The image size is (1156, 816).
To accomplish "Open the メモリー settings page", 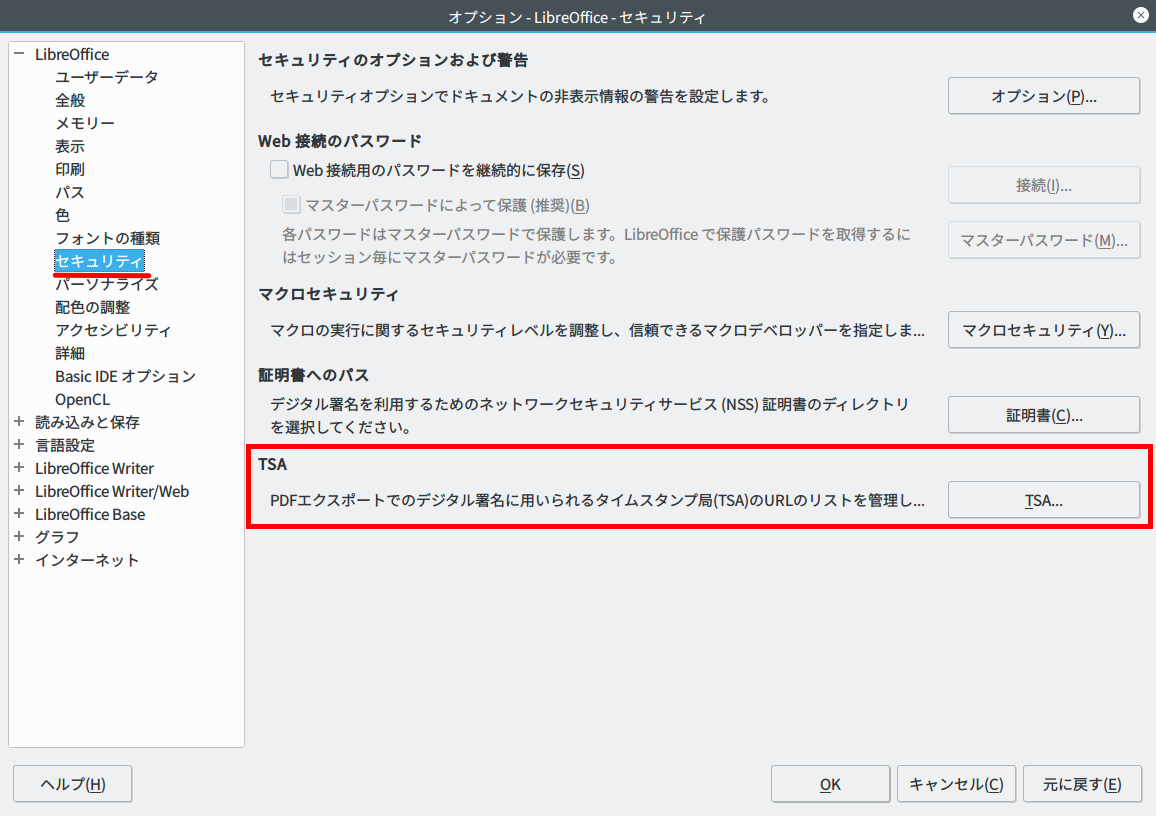I will [85, 123].
